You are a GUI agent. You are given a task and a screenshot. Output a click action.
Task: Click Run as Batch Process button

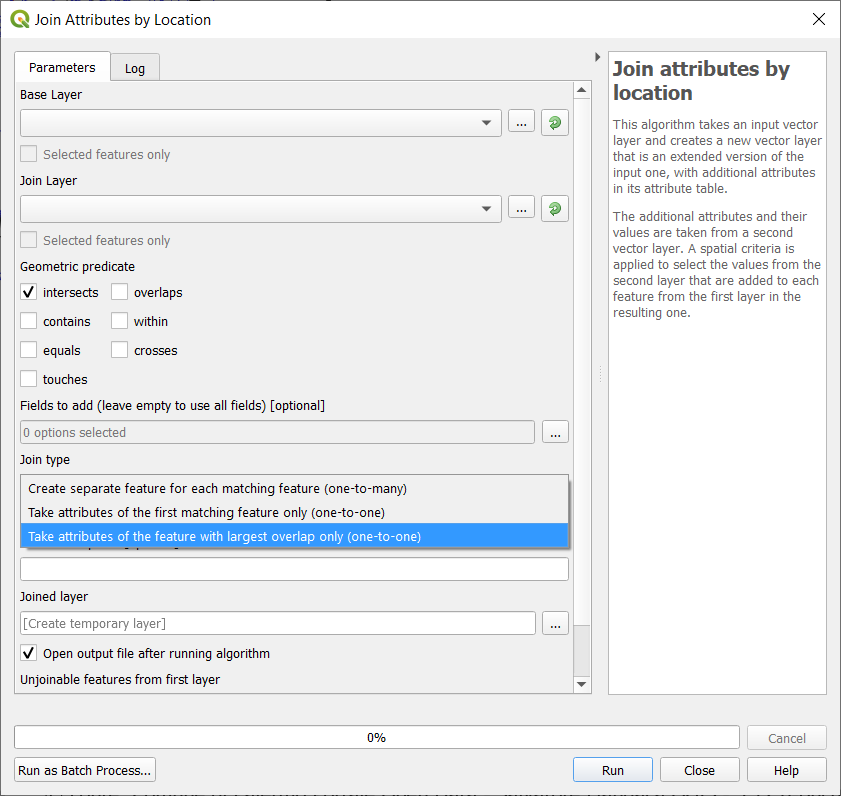[x=85, y=770]
